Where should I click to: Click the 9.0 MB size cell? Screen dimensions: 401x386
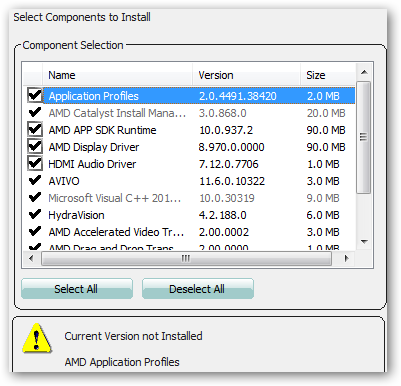click(323, 198)
